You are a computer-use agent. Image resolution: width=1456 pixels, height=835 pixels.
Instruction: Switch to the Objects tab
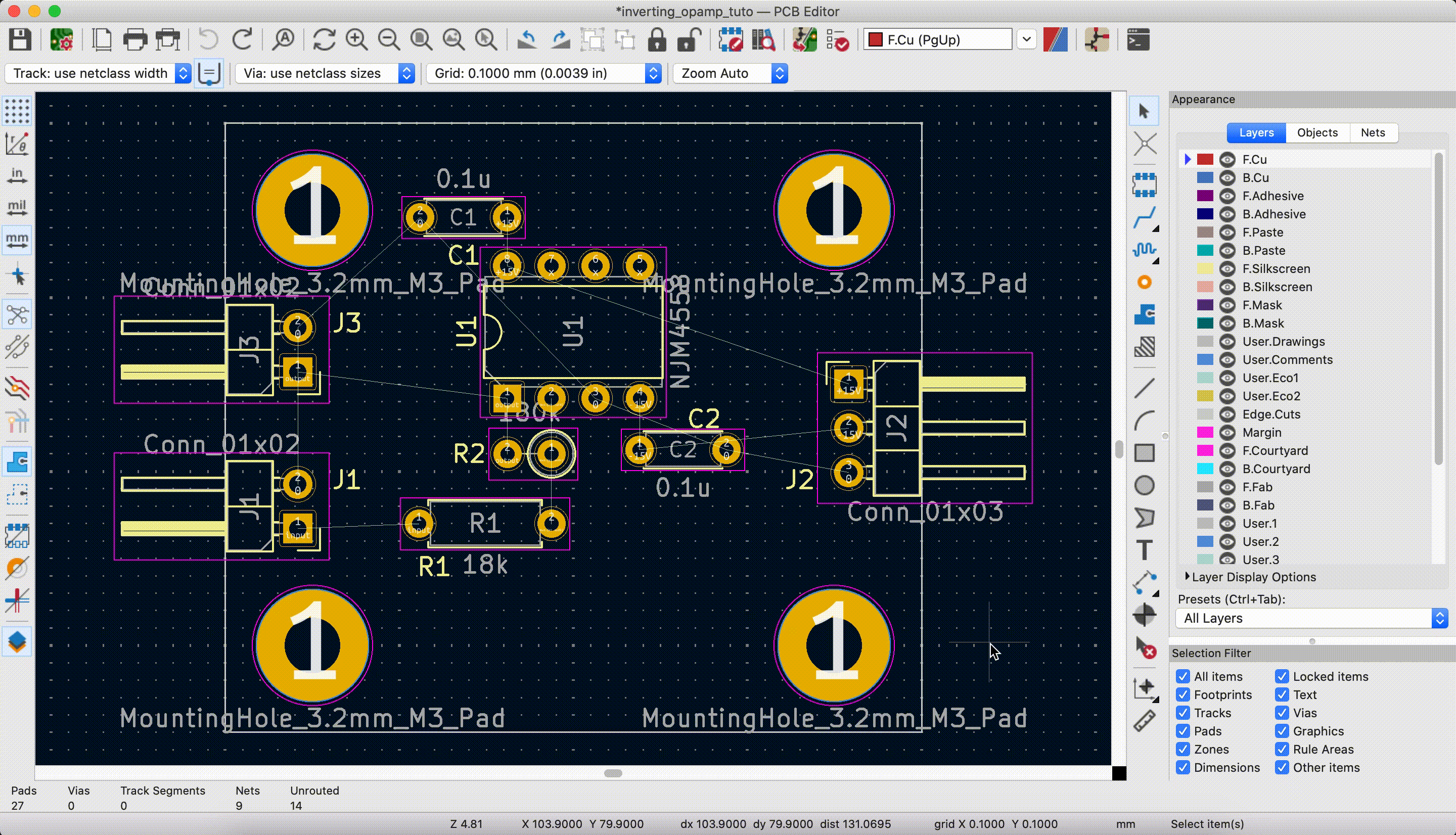[1317, 132]
